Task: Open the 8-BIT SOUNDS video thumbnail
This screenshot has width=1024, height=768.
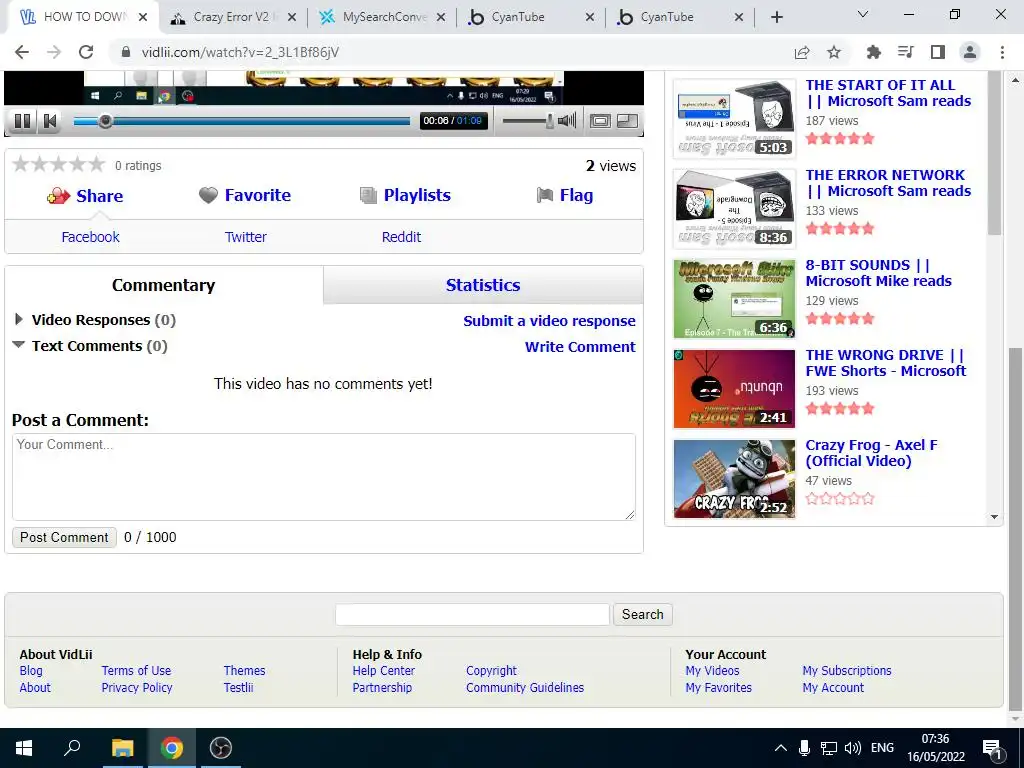Action: [735, 298]
